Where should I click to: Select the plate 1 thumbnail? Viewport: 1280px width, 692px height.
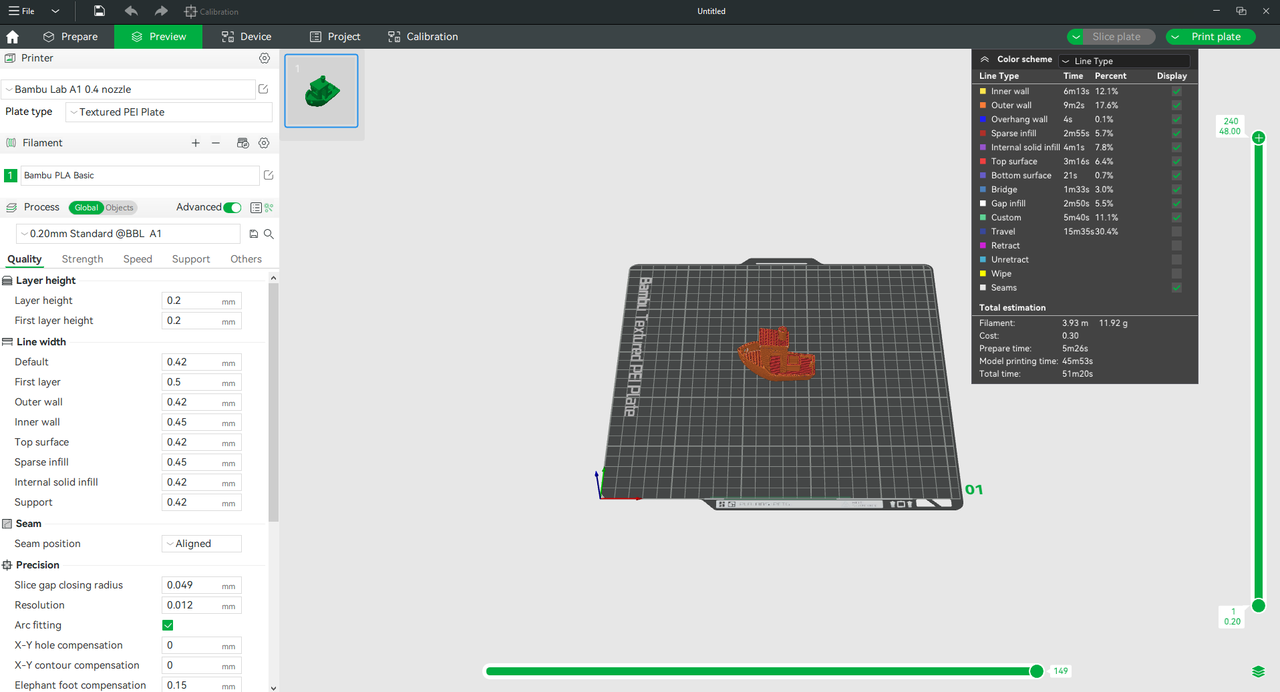point(321,91)
